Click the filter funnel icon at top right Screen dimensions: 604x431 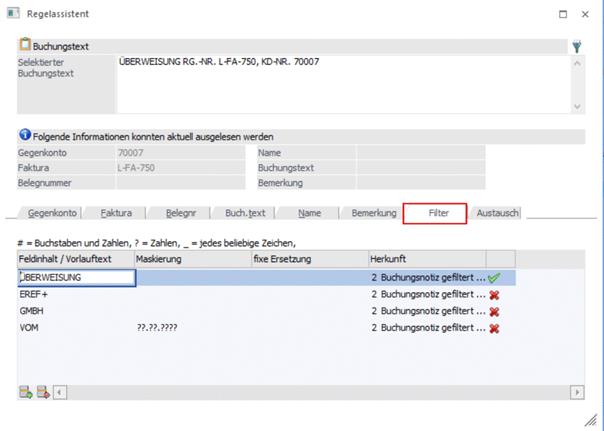577,46
